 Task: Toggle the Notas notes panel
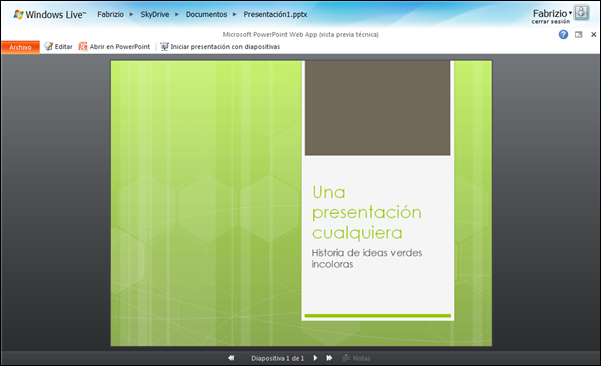356,358
